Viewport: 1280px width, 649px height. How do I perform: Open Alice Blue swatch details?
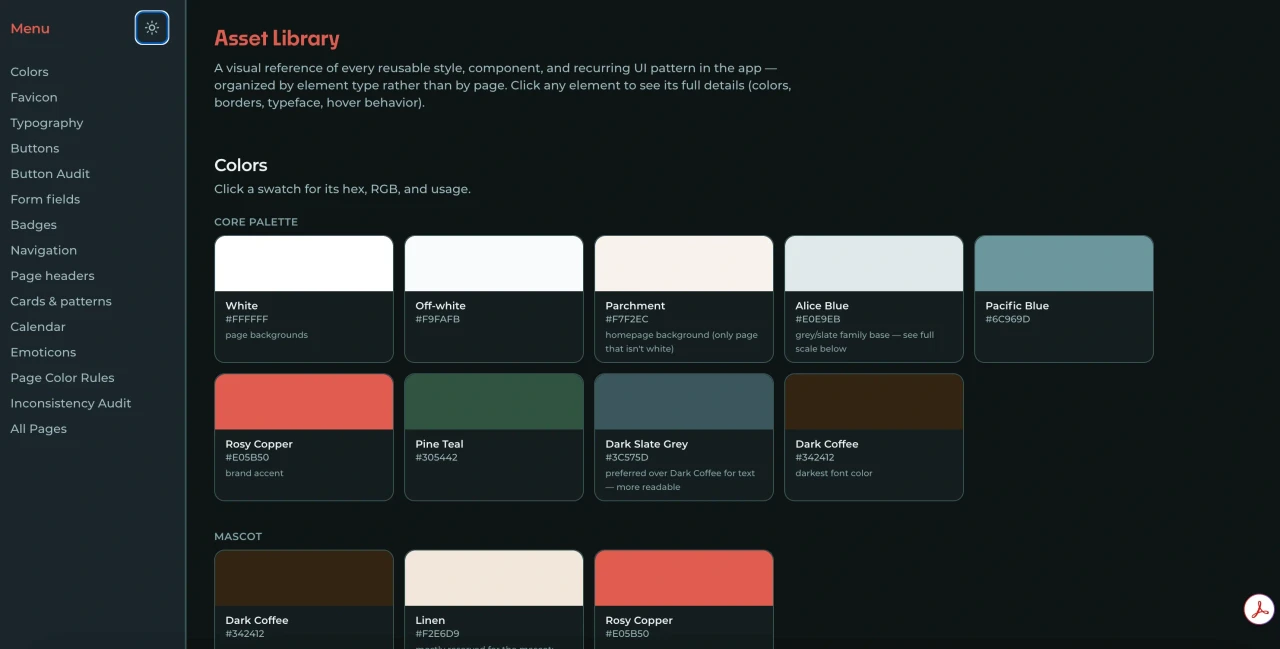pos(874,299)
